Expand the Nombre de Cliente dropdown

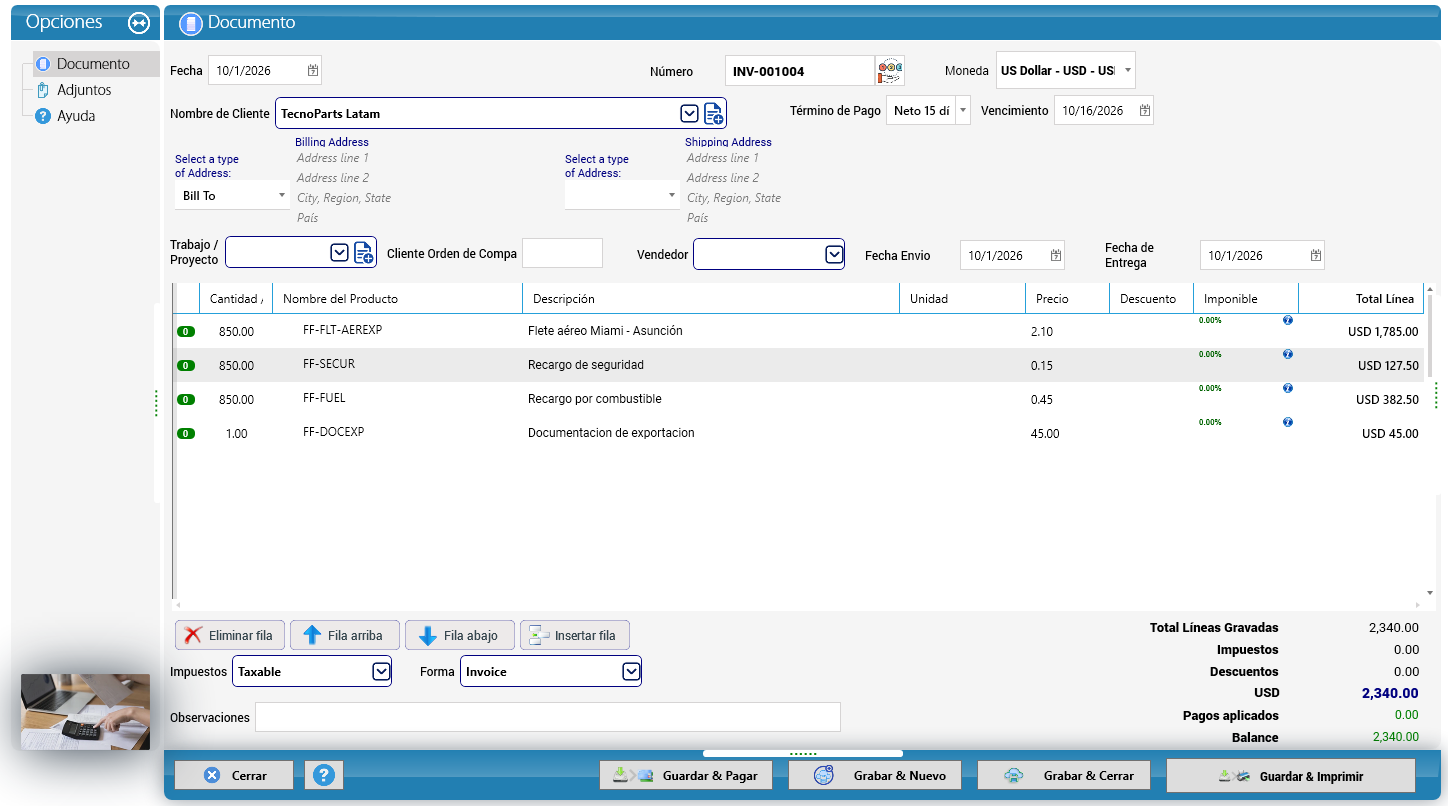pyautogui.click(x=689, y=113)
